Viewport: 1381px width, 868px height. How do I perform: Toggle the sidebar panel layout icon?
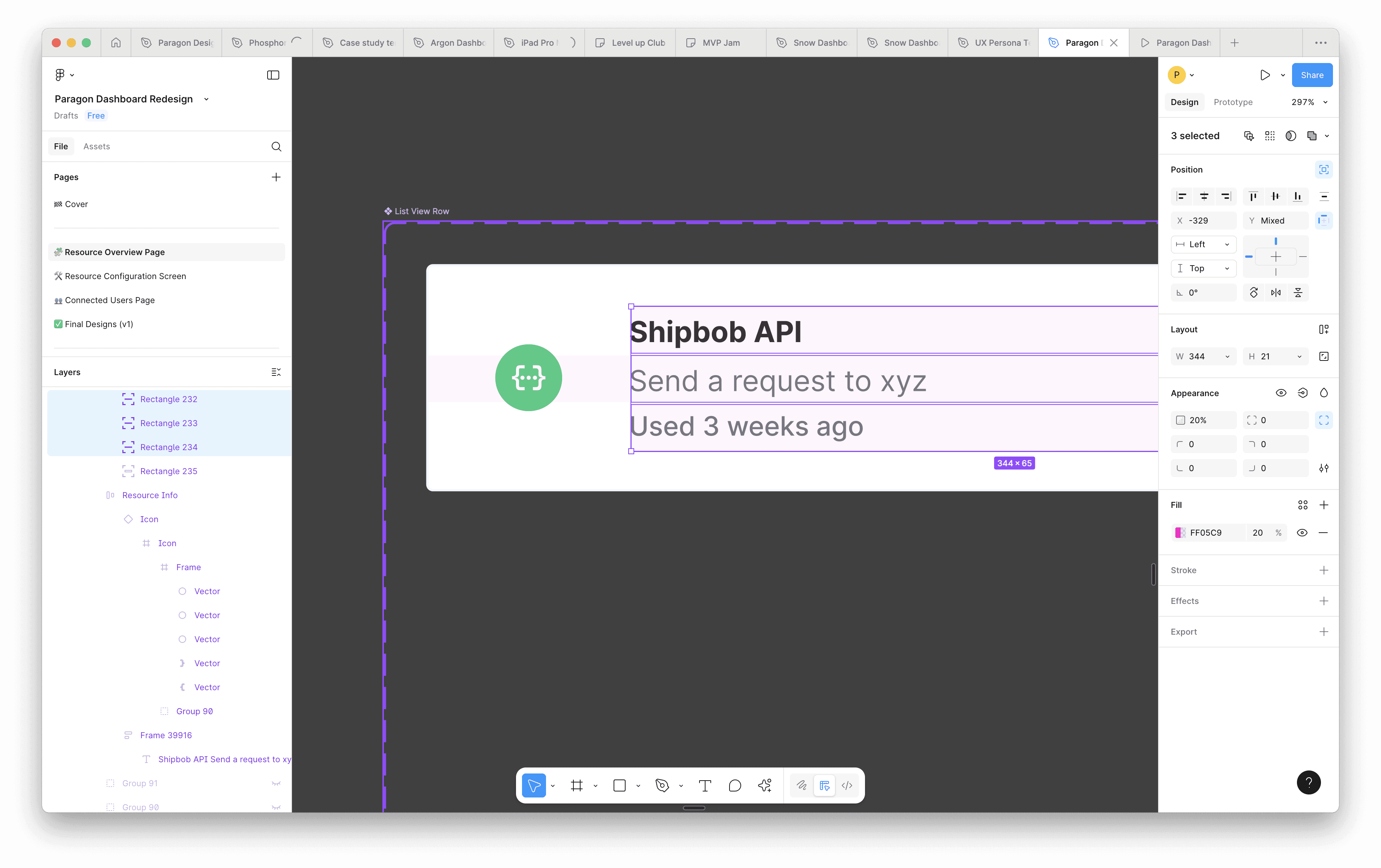(273, 75)
